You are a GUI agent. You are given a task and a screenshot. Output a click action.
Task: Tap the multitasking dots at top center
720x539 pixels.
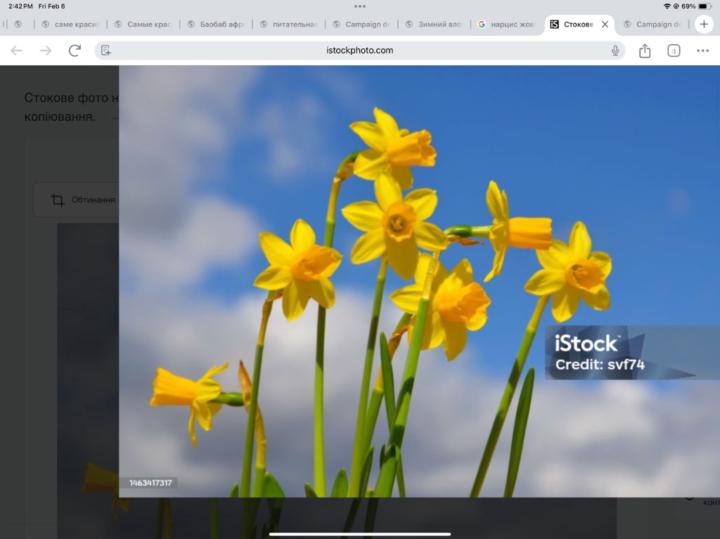tap(360, 6)
